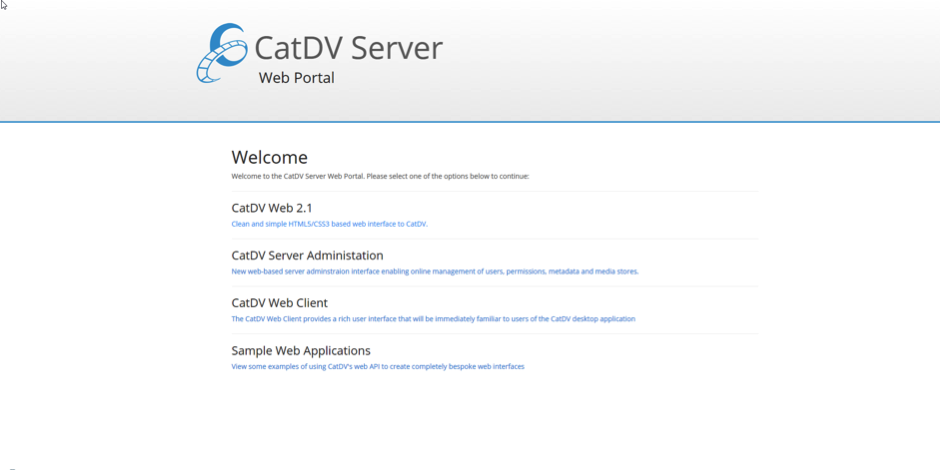Follow the "New web-based server" description link
The height and width of the screenshot is (471, 941).
pos(434,271)
